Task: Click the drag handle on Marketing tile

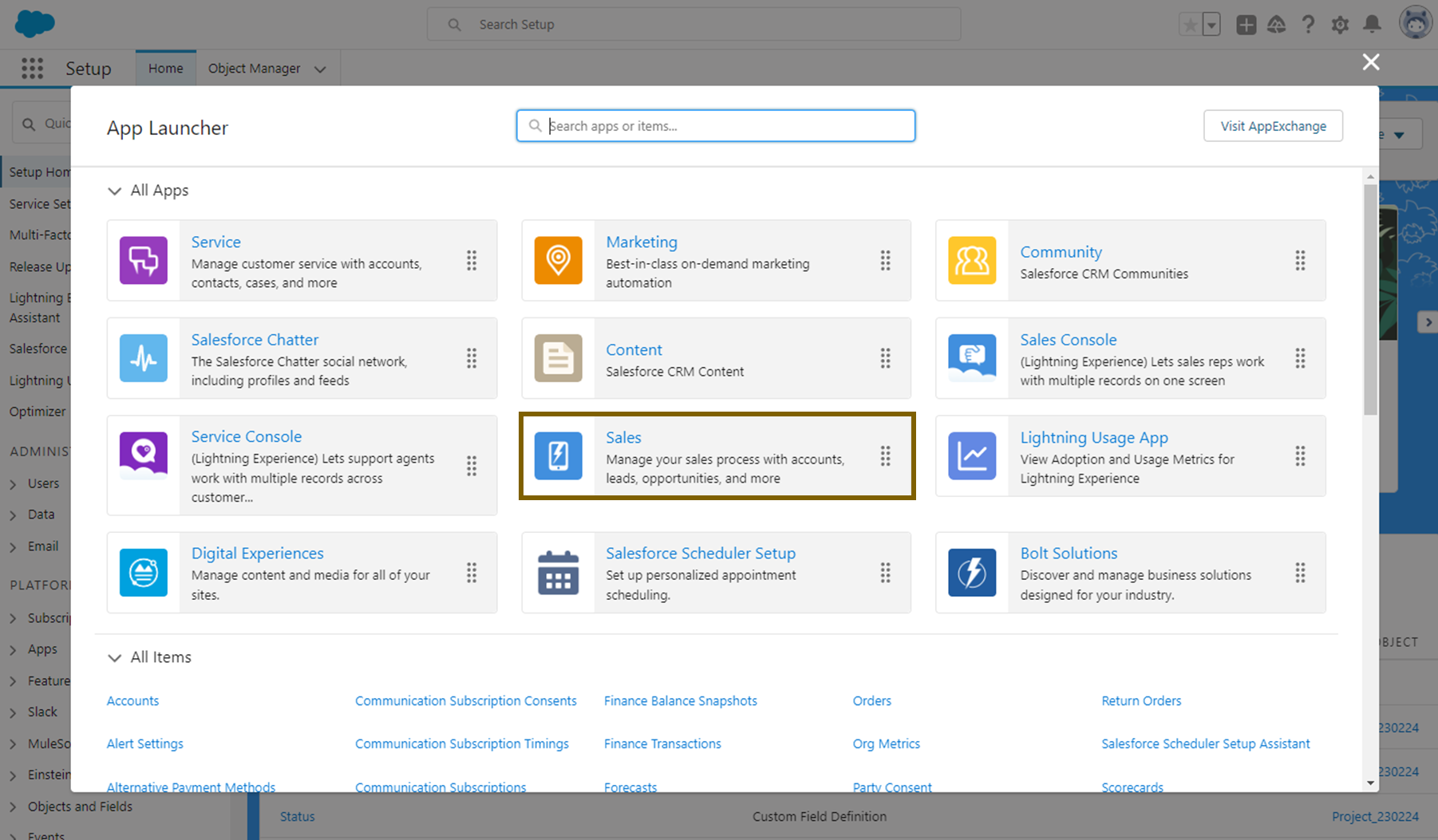Action: [885, 260]
